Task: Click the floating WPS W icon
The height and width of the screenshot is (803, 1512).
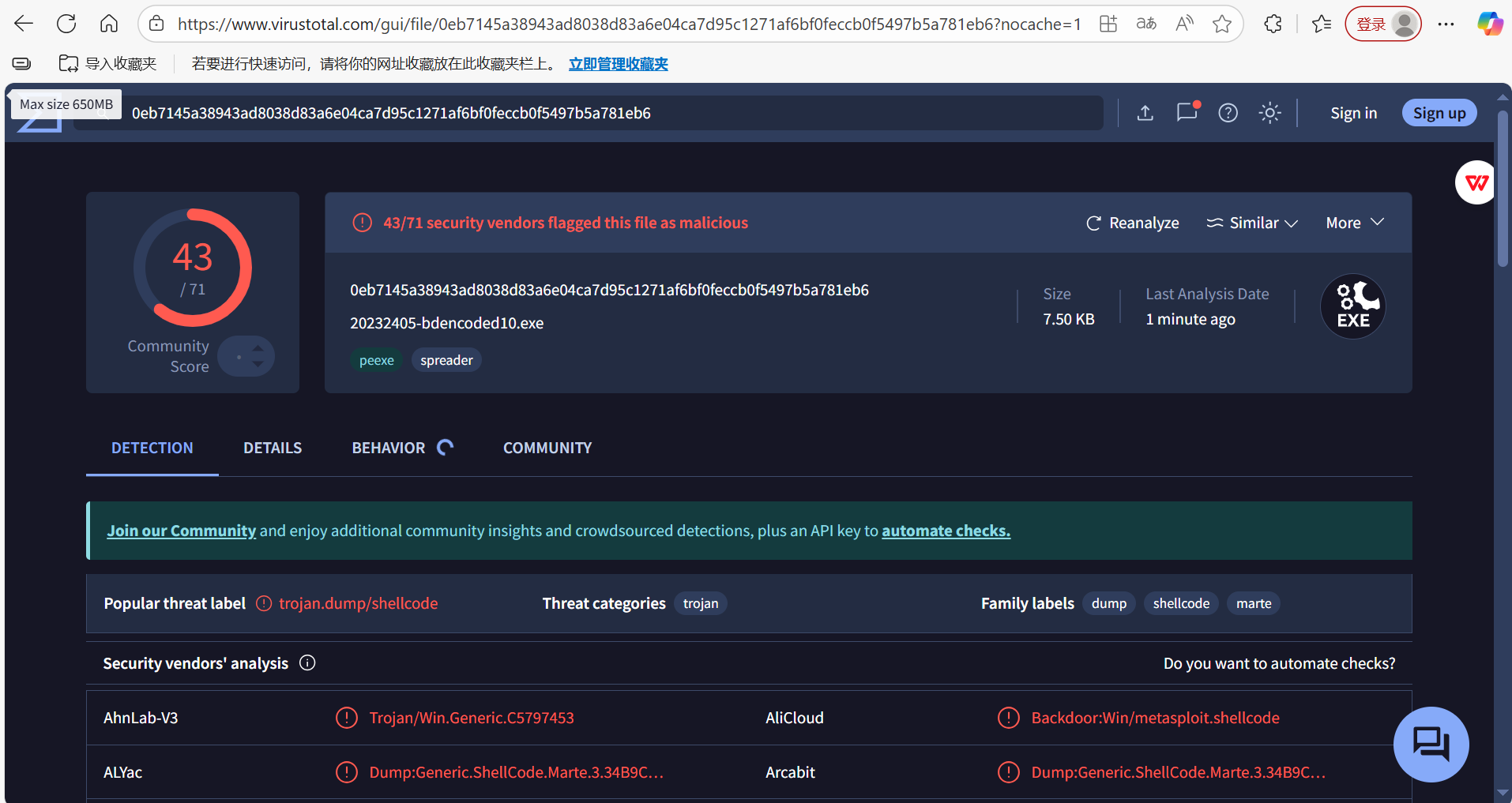Action: (1476, 183)
